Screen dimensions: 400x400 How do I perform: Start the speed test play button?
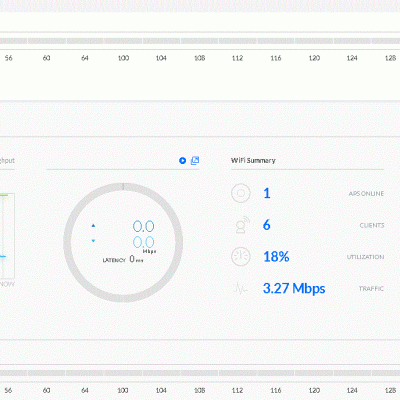182,161
